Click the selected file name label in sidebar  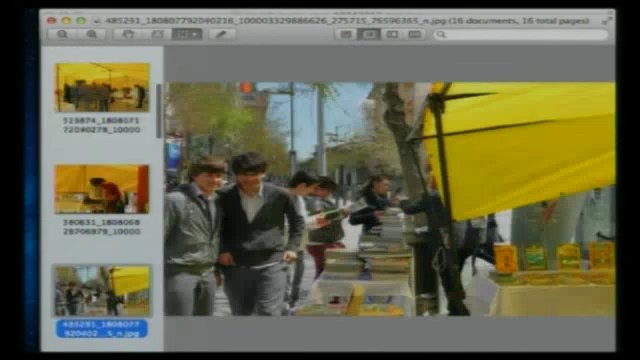pos(102,329)
